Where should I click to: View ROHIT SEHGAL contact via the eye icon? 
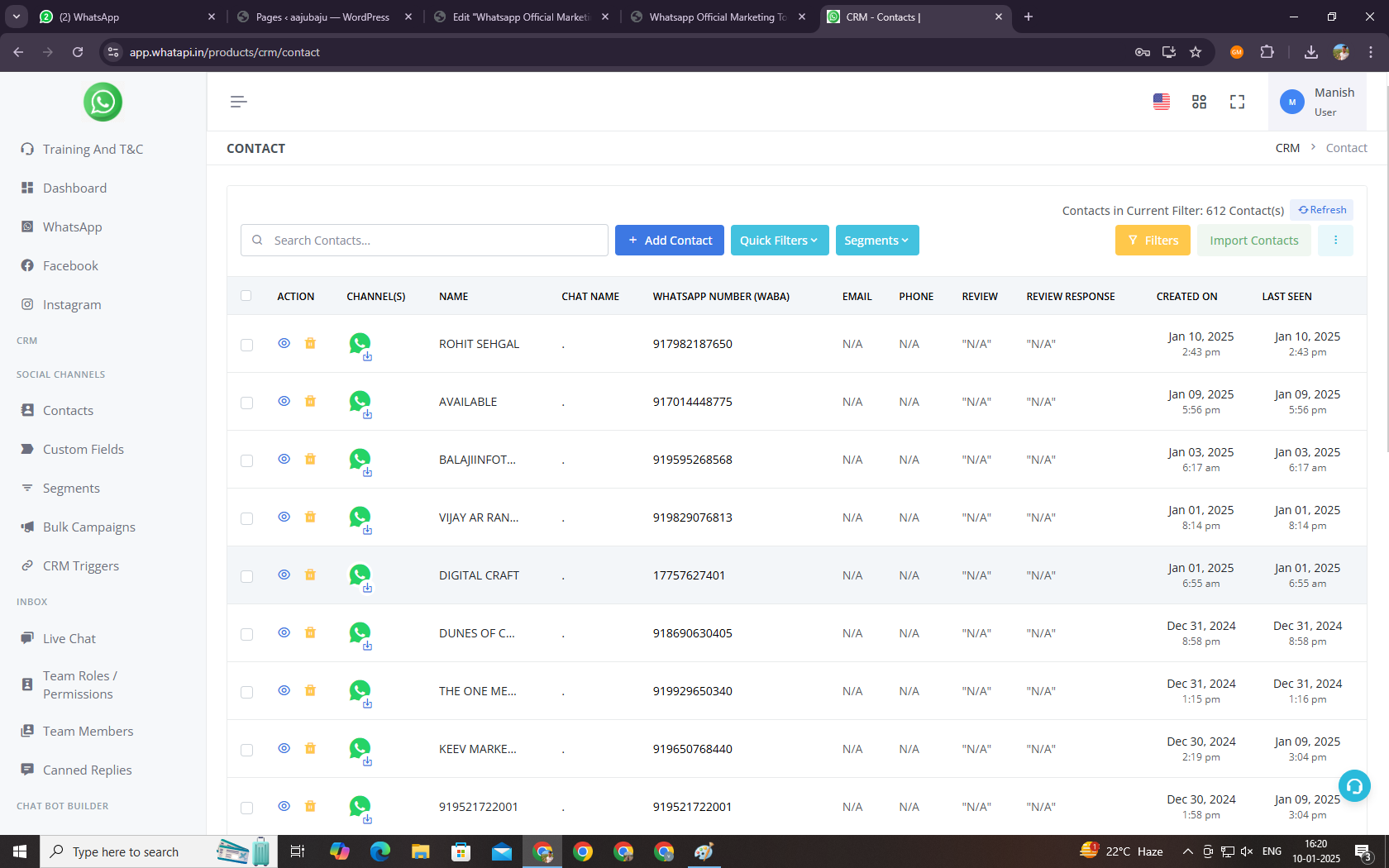coord(284,343)
